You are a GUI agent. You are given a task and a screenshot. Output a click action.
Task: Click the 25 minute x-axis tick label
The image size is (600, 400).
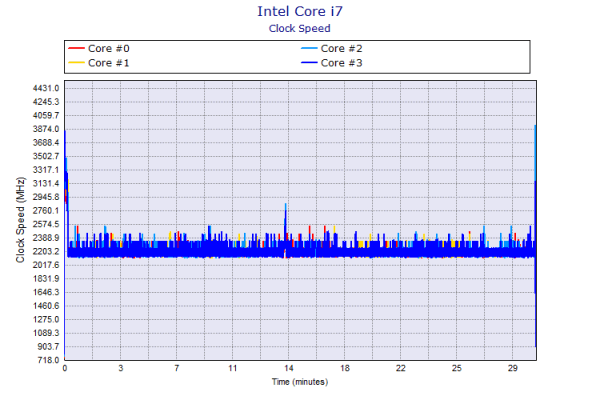(x=457, y=368)
